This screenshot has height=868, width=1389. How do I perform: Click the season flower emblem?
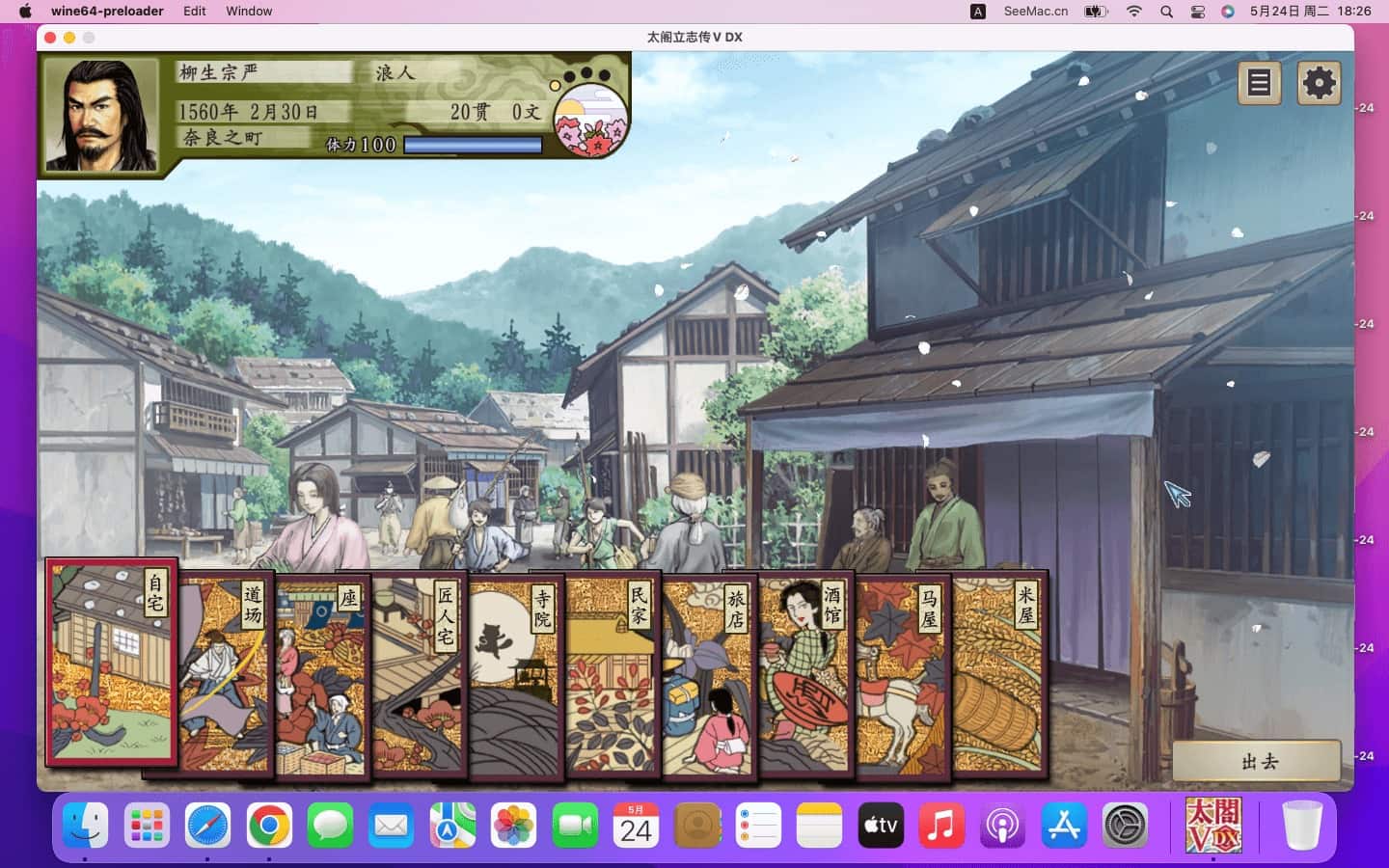click(x=589, y=121)
